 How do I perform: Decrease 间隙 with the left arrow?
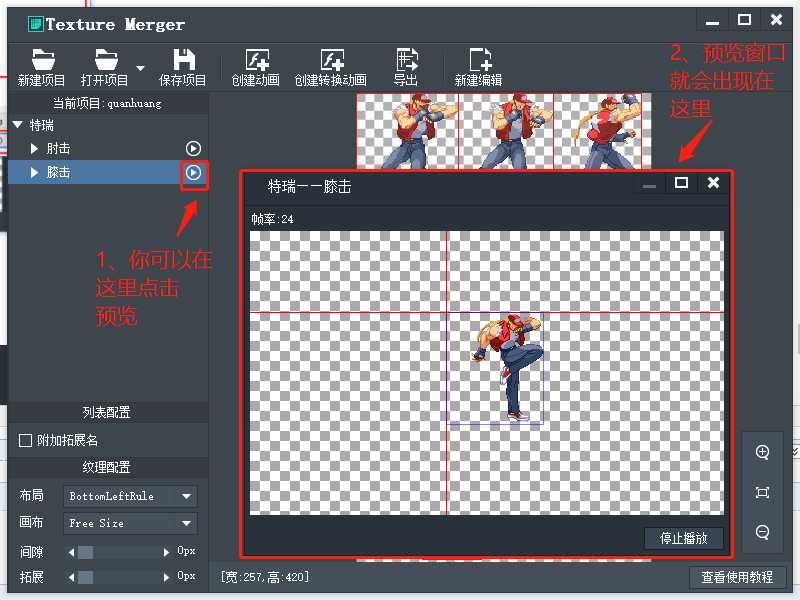click(71, 552)
